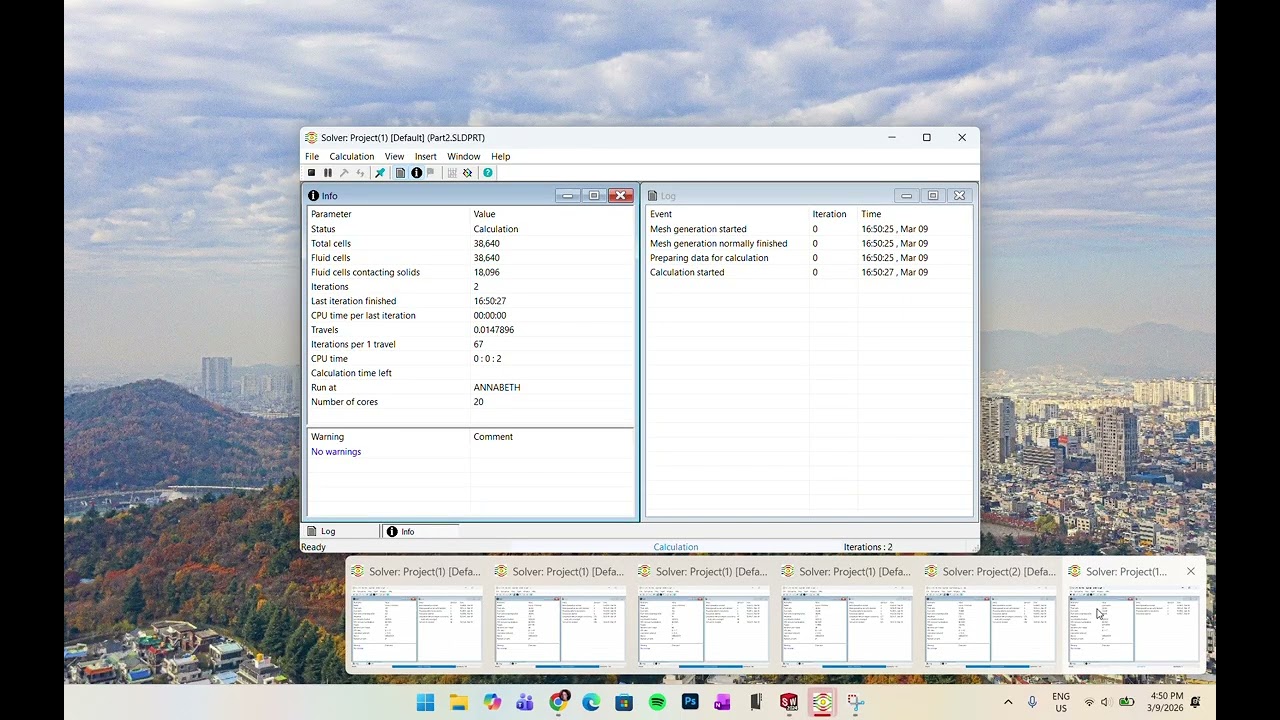The height and width of the screenshot is (720, 1280).
Task: Select Preparing data for calculation log event
Action: tap(809, 258)
